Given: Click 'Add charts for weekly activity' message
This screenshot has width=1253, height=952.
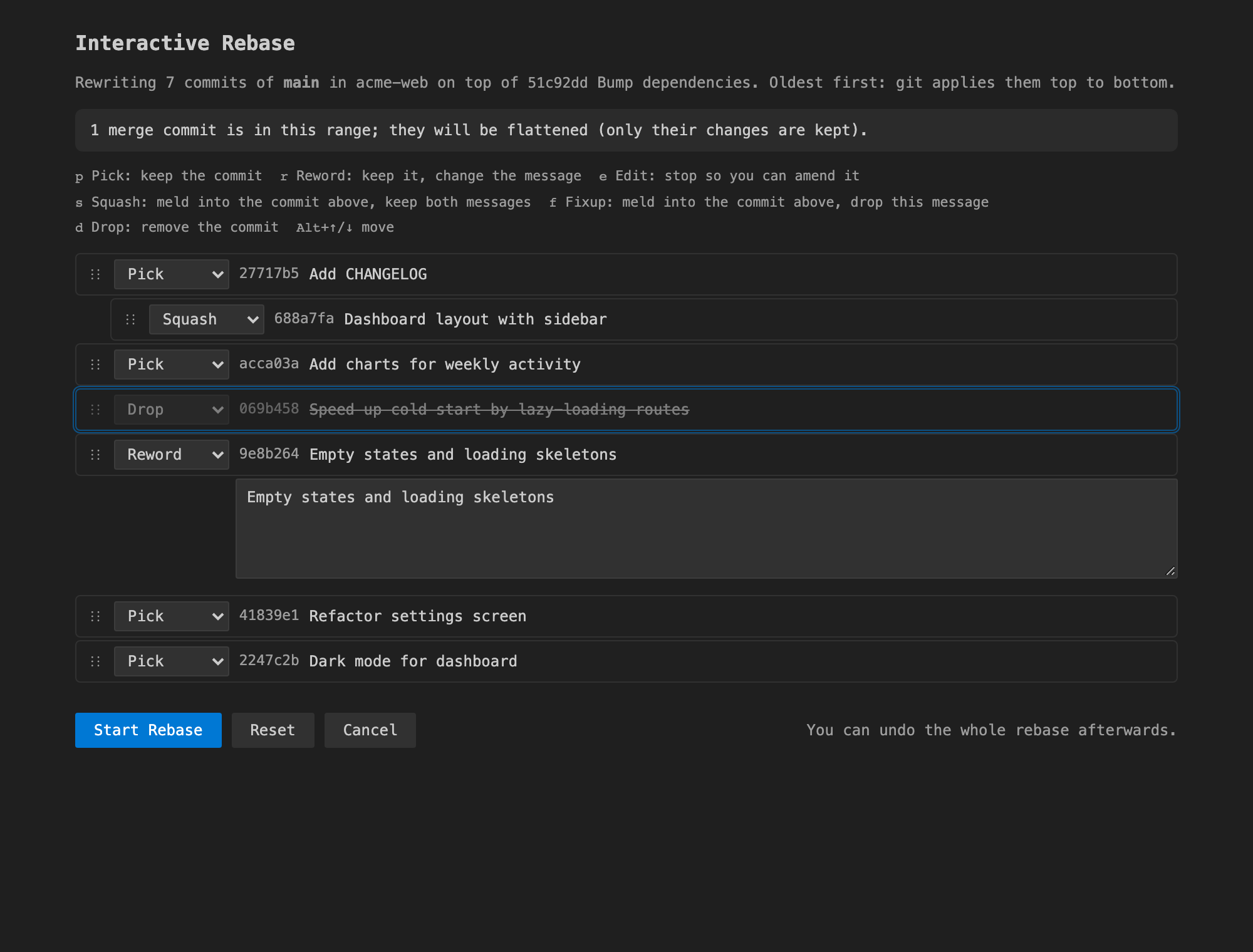Looking at the screenshot, I should tap(445, 365).
